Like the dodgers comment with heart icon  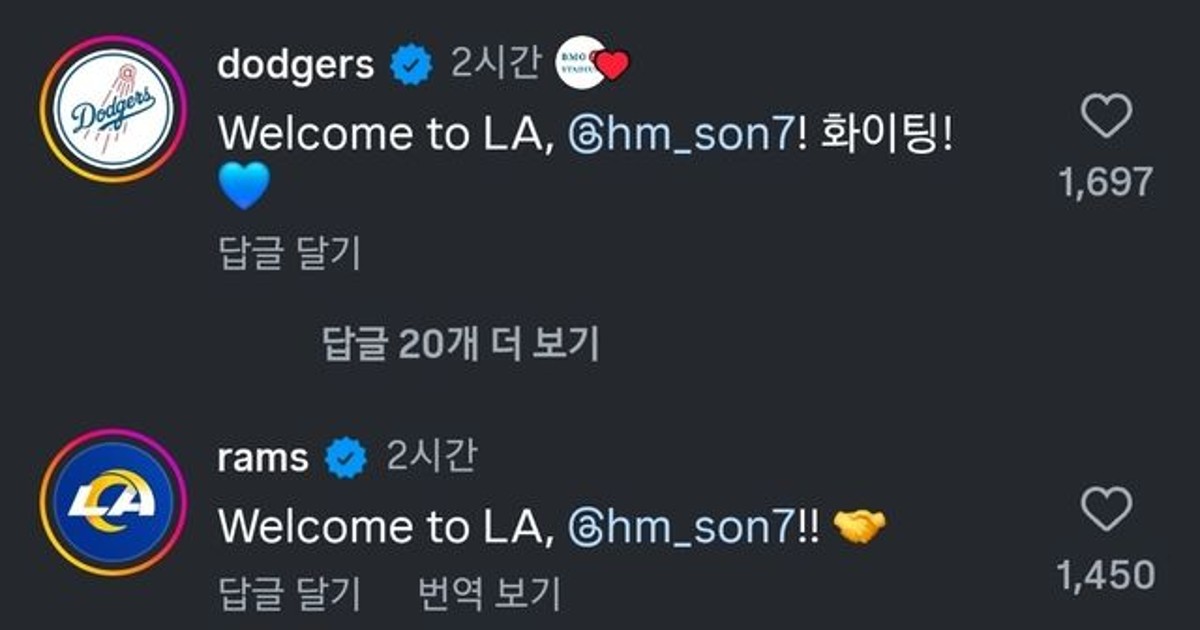1107,116
